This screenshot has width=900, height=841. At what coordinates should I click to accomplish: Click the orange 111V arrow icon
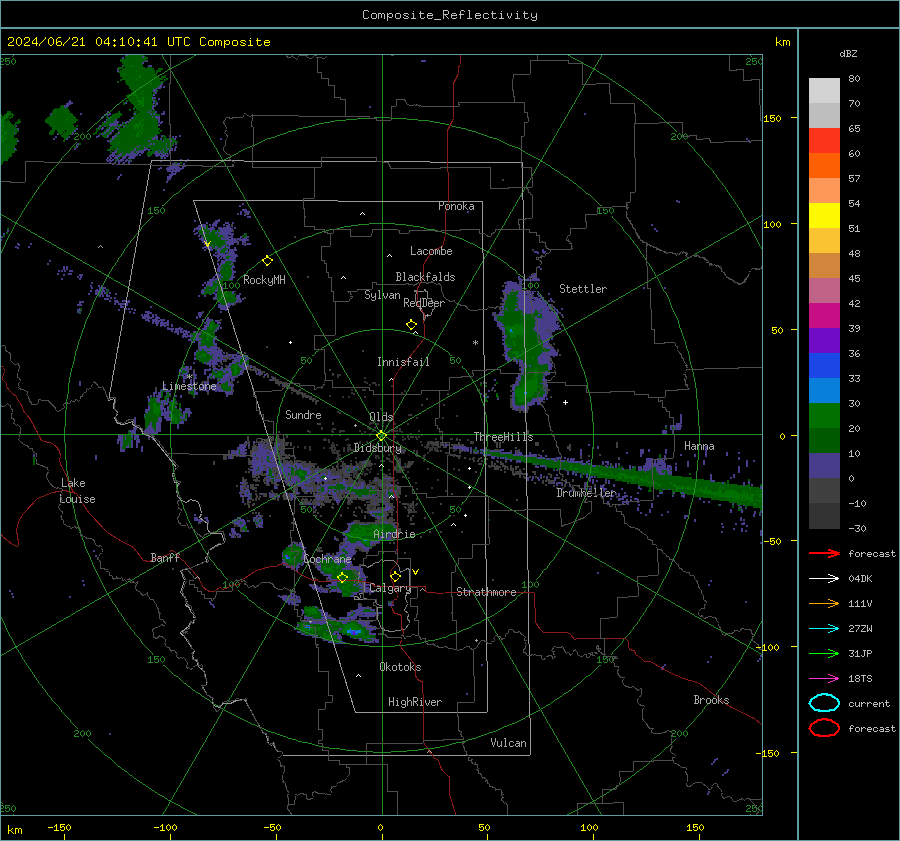pos(824,603)
